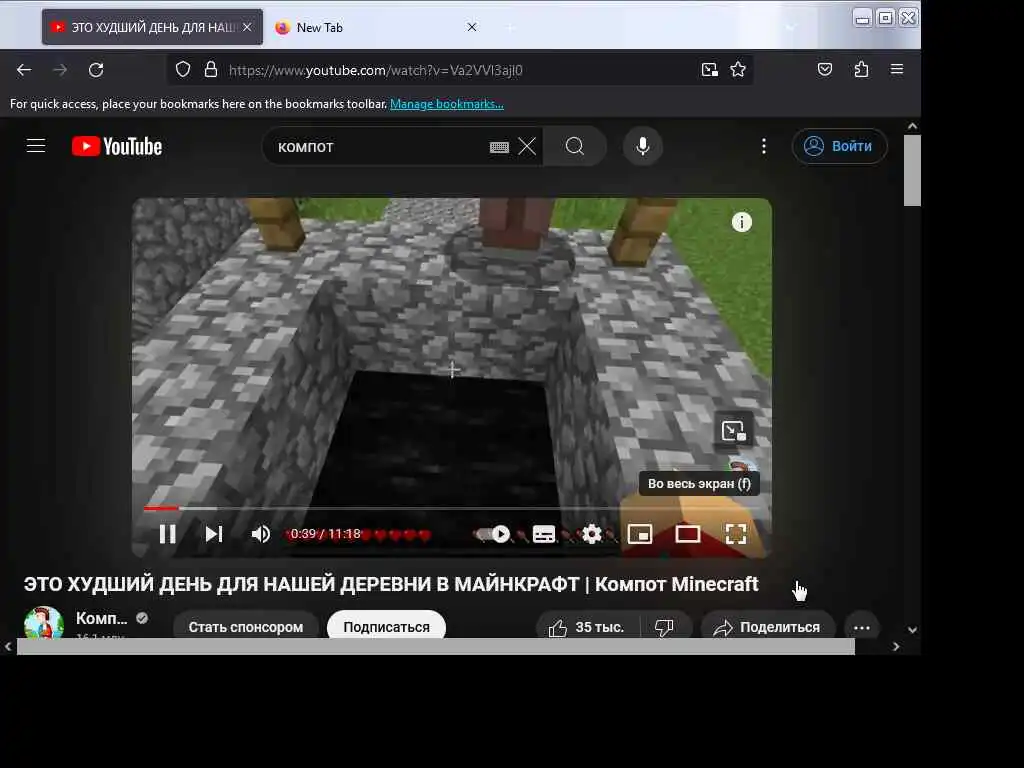Subscribe via the Подписаться button

[x=387, y=626]
